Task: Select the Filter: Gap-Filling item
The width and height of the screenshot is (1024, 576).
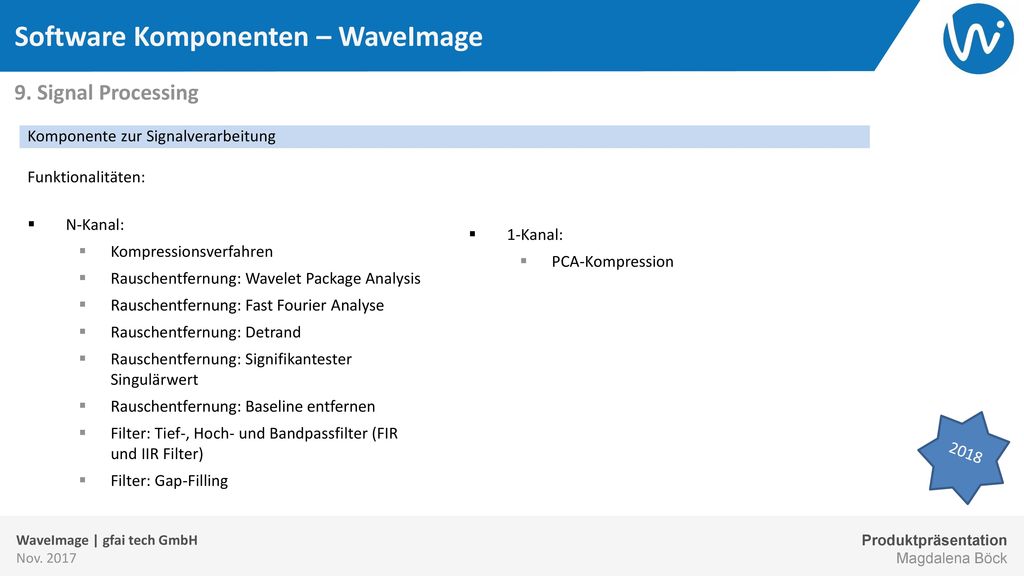Action: pos(169,481)
